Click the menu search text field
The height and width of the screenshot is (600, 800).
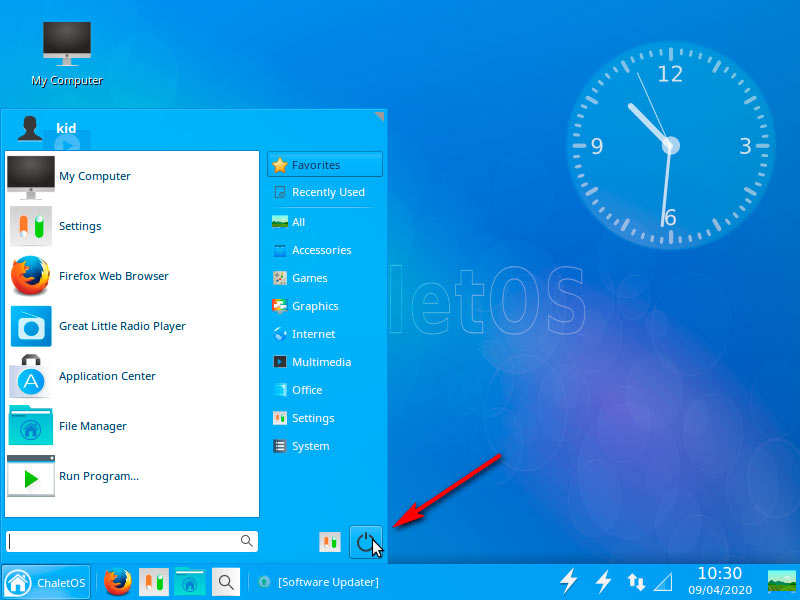[x=132, y=541]
